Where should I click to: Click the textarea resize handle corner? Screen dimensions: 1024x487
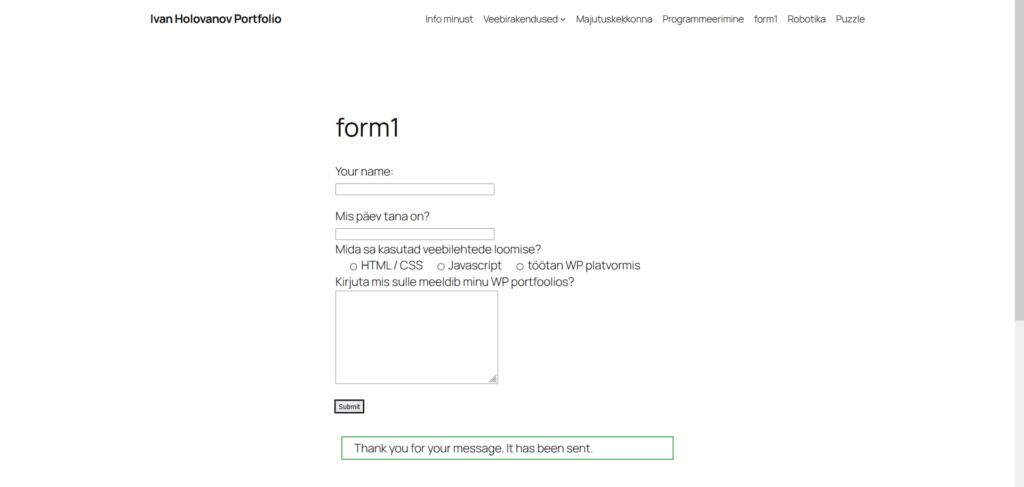click(x=493, y=379)
